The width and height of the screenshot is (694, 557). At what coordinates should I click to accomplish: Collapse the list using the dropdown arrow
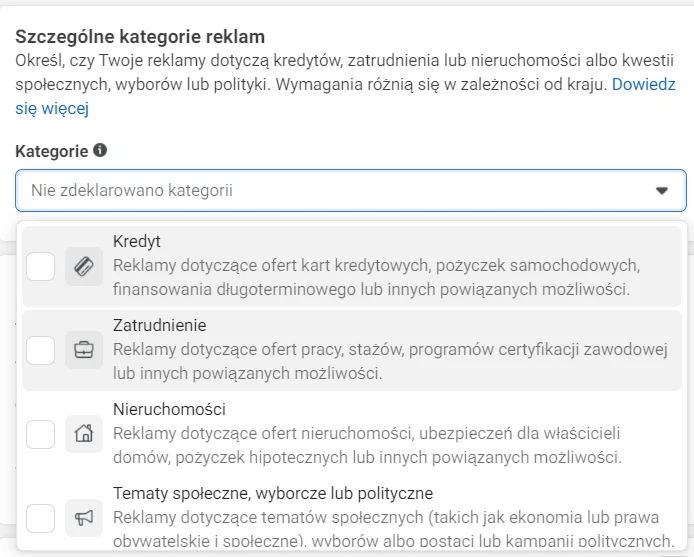pos(661,190)
